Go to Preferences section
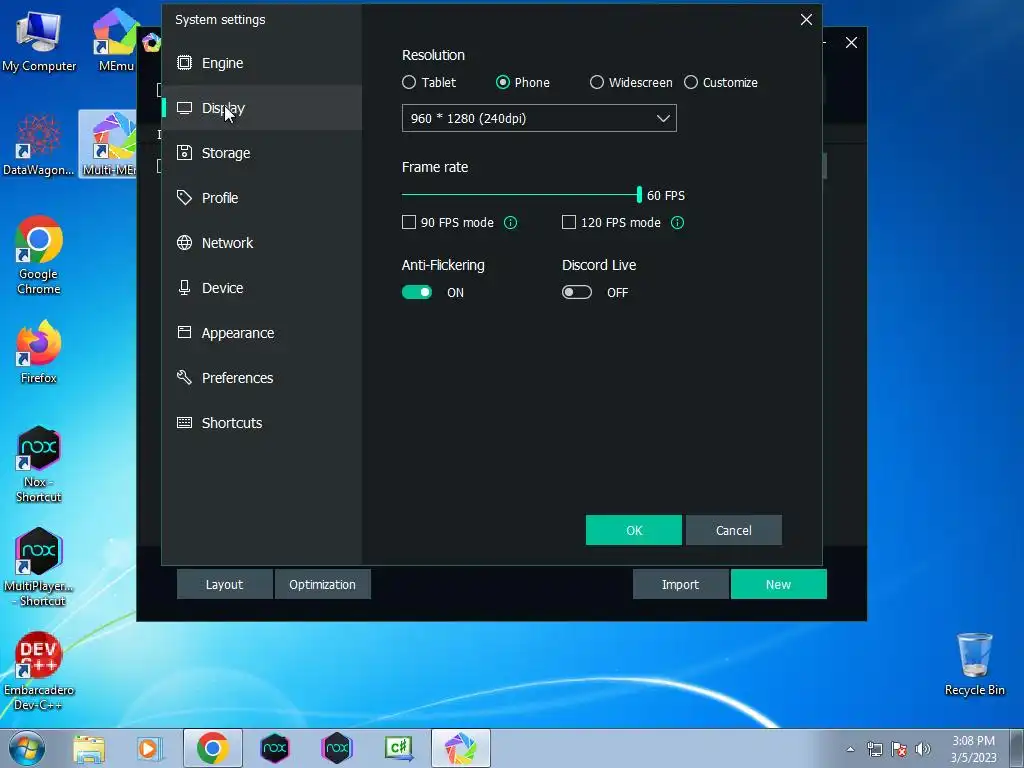 [x=262, y=378]
